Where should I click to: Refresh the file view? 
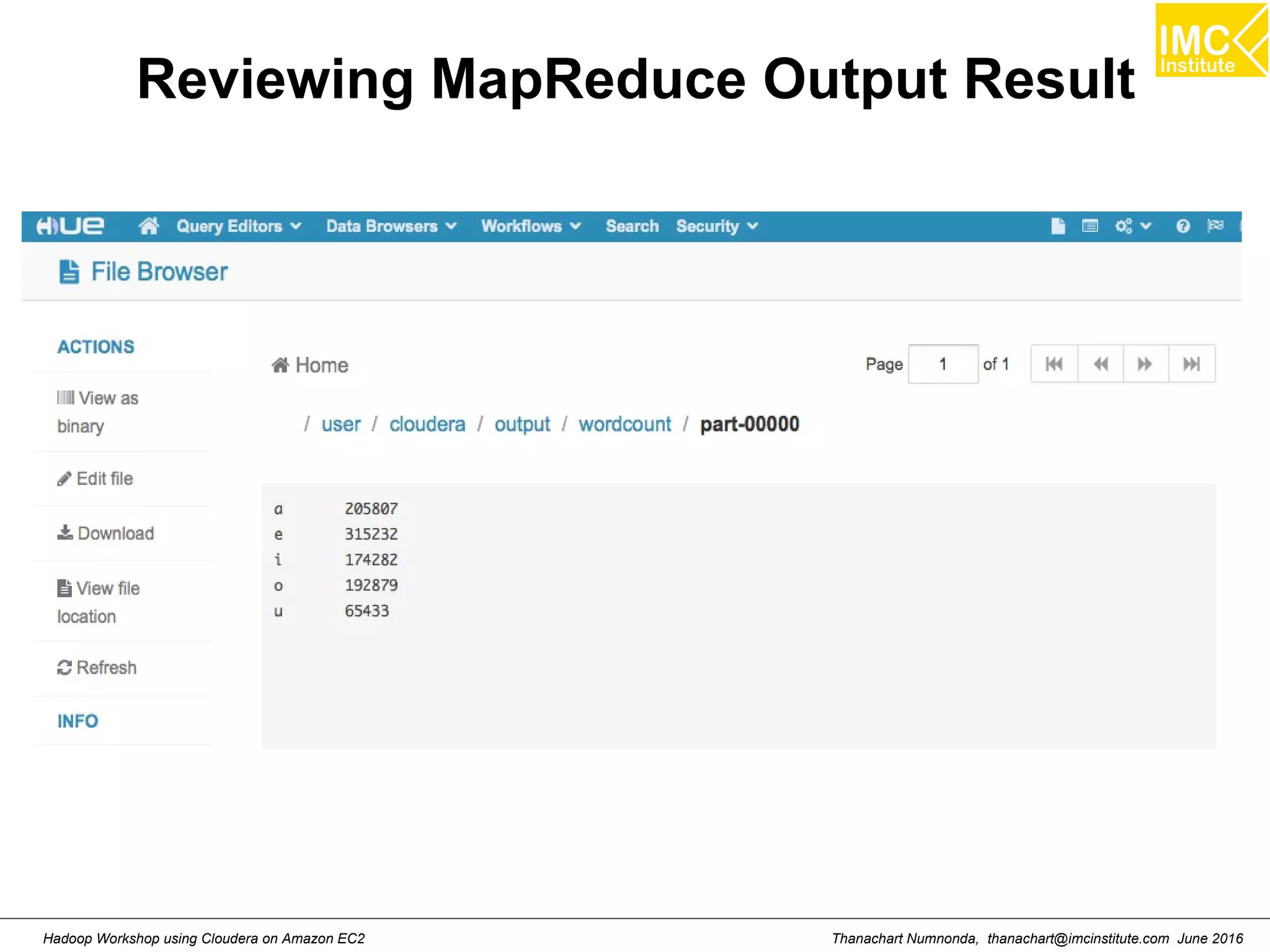click(97, 668)
